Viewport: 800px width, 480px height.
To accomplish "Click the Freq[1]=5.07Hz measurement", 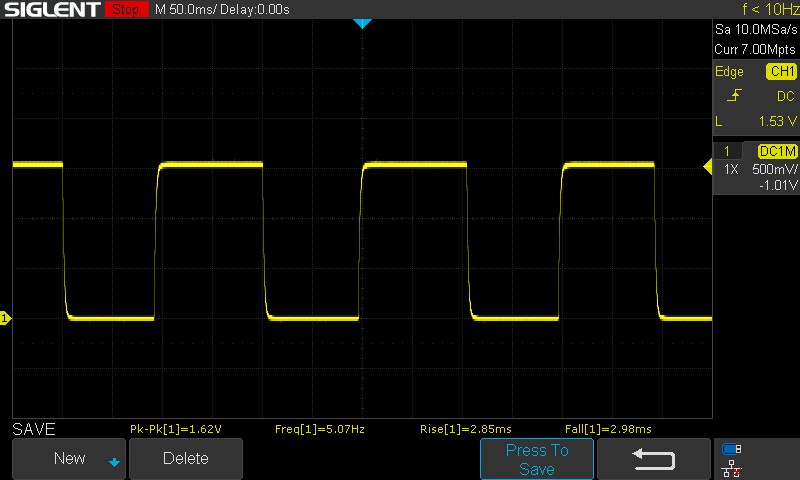I will 320,429.
